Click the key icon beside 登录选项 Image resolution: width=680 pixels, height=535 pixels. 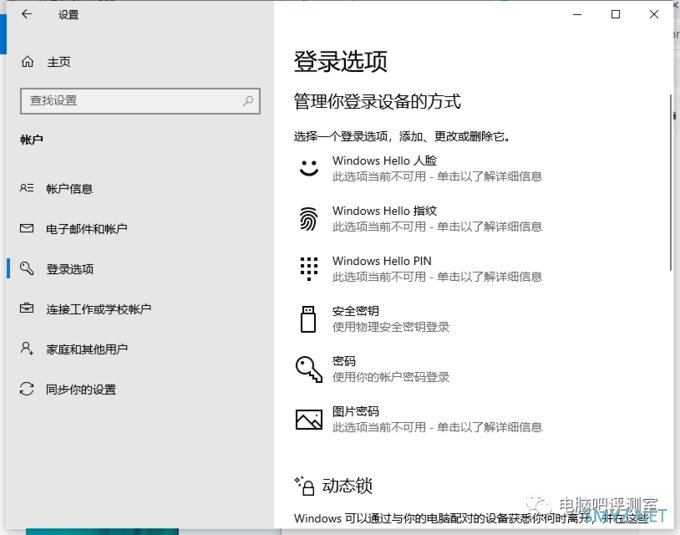click(x=26, y=268)
